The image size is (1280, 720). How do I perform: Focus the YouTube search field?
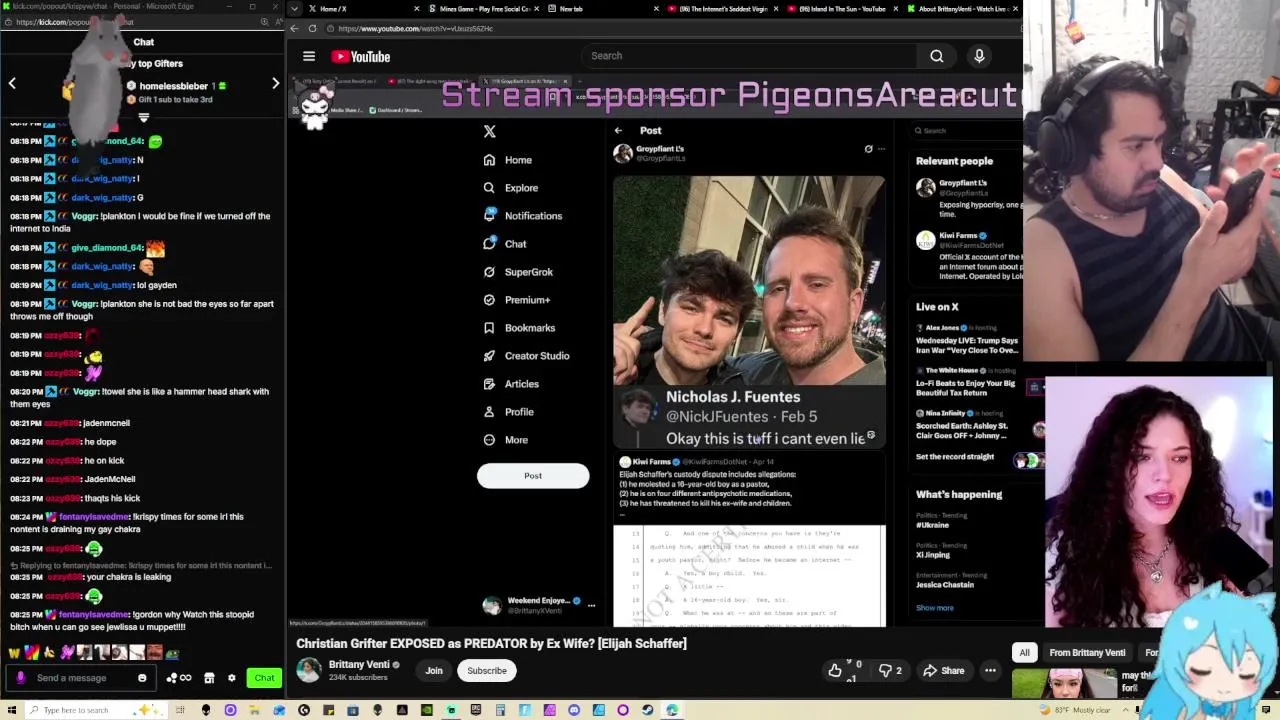[x=750, y=56]
